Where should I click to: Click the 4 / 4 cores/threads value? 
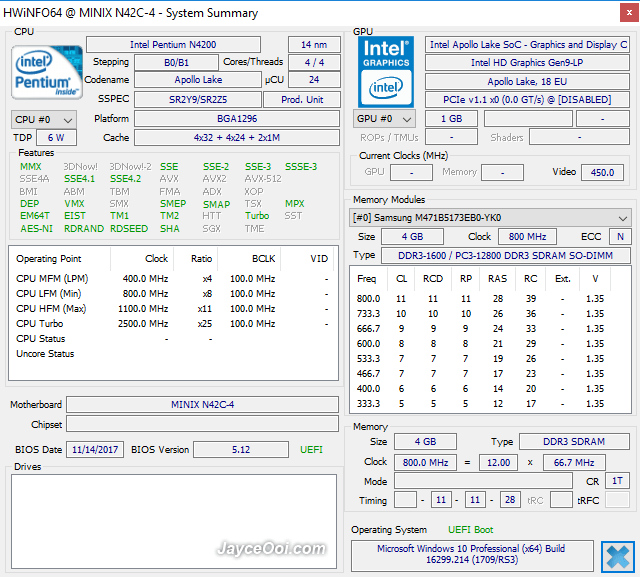pyautogui.click(x=314, y=62)
